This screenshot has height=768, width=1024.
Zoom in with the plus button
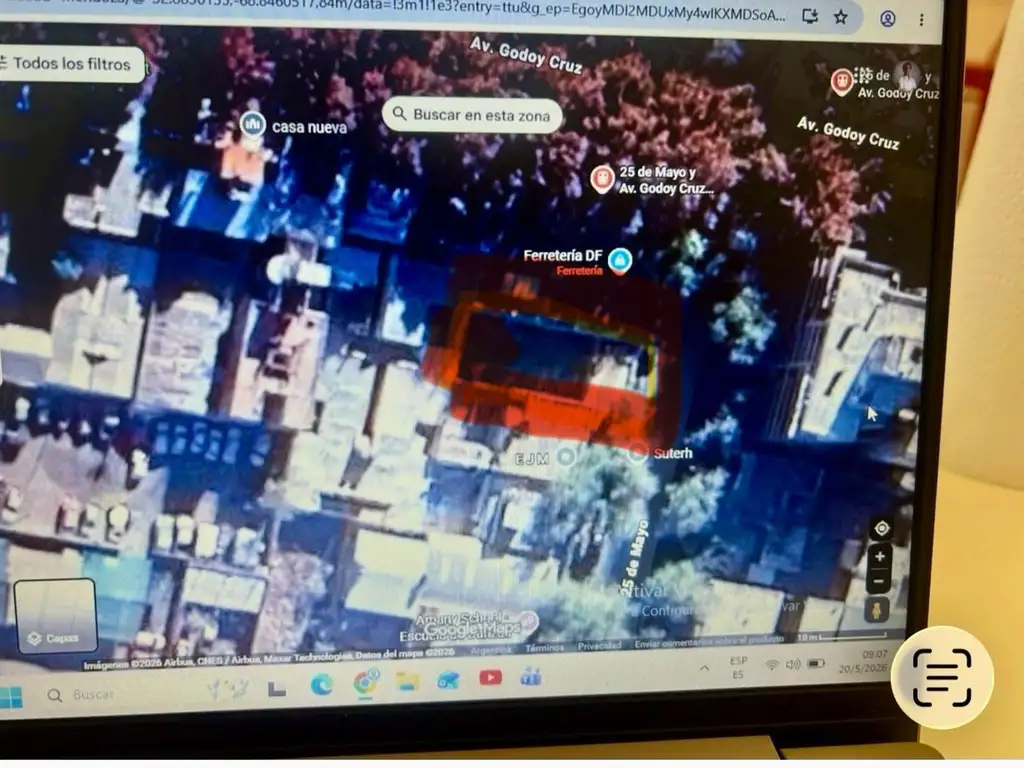pyautogui.click(x=880, y=556)
